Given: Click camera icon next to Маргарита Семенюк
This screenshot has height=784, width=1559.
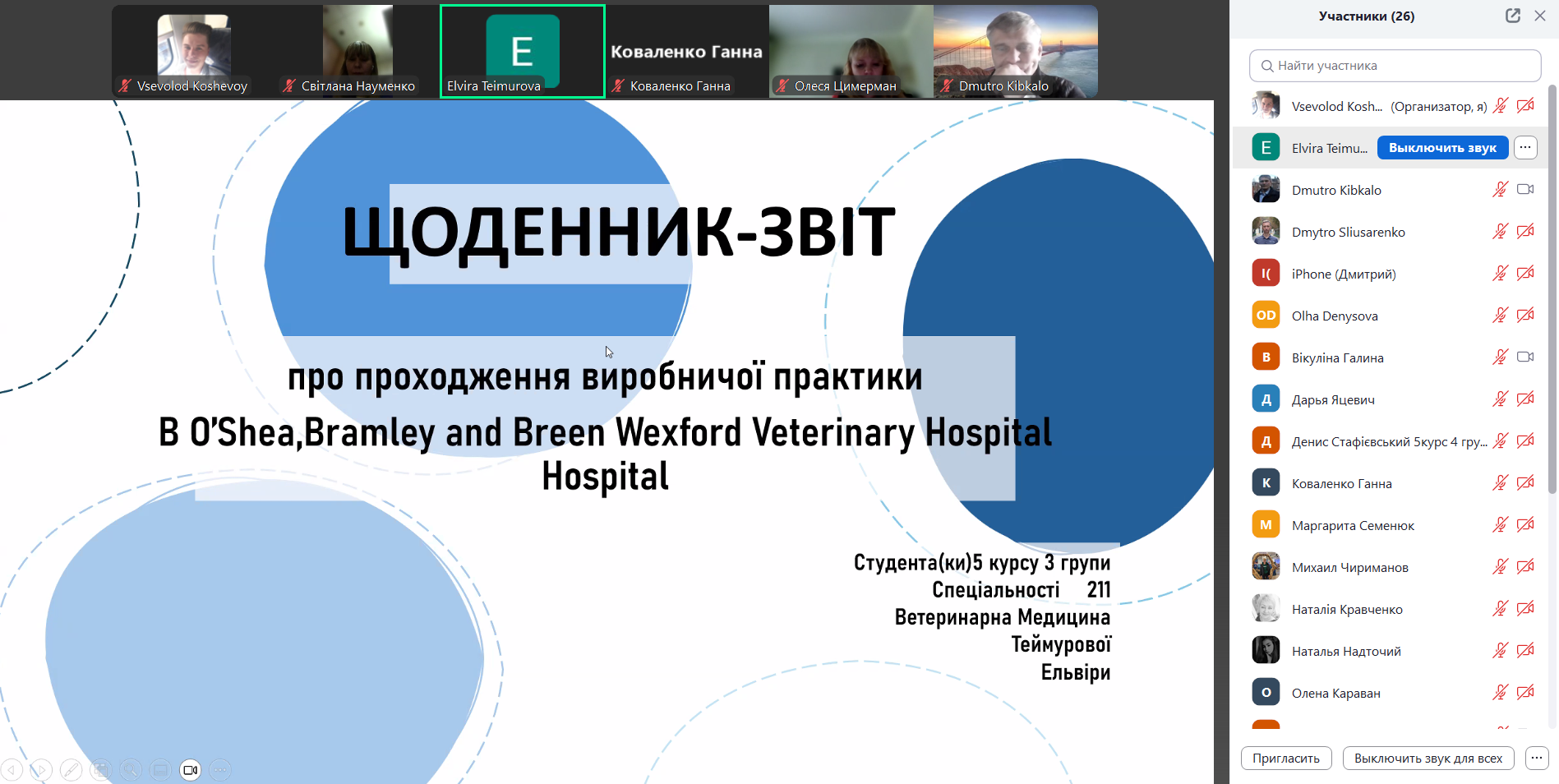Looking at the screenshot, I should click(1525, 525).
